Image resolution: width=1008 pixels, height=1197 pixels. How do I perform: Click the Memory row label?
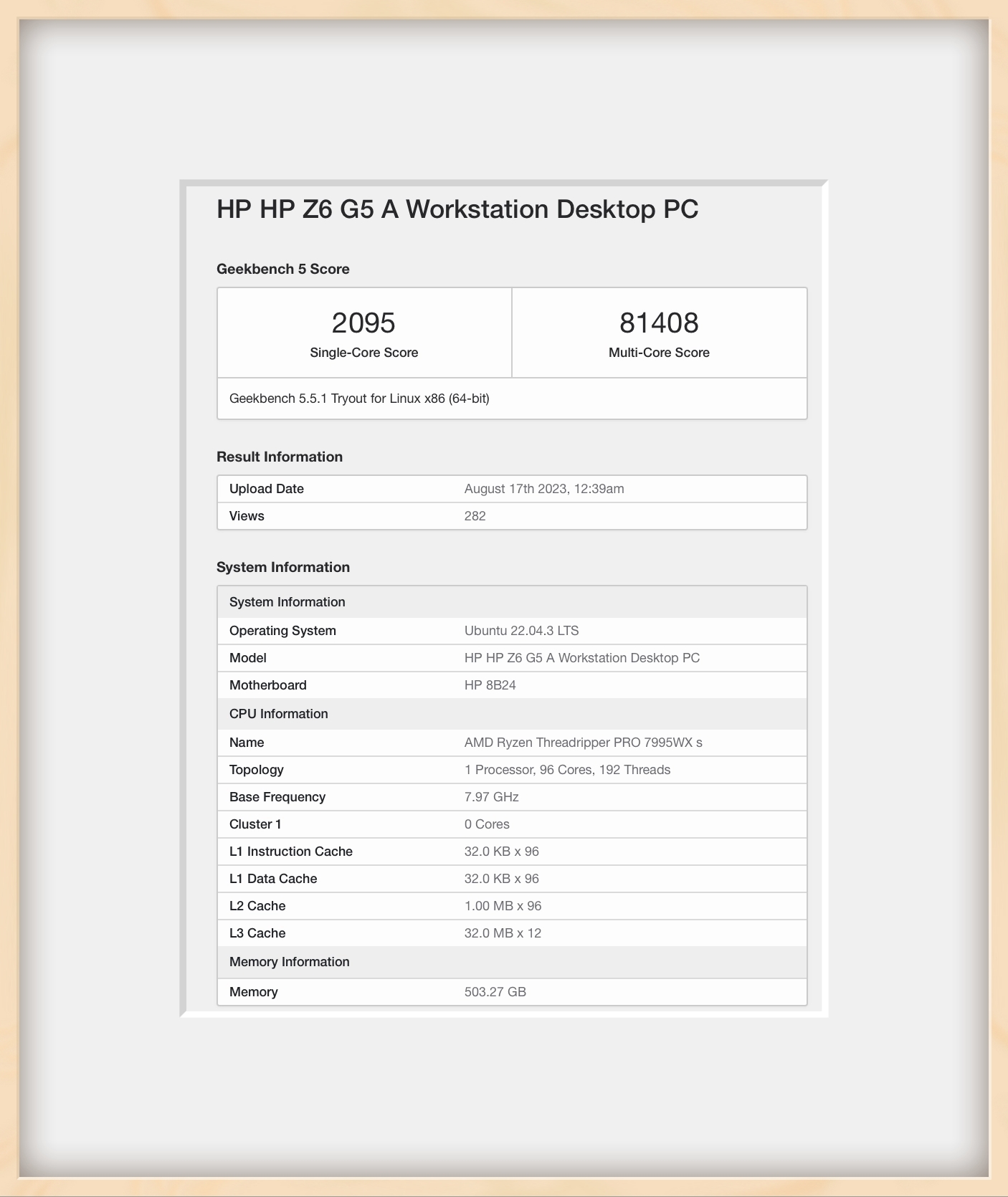coord(254,992)
